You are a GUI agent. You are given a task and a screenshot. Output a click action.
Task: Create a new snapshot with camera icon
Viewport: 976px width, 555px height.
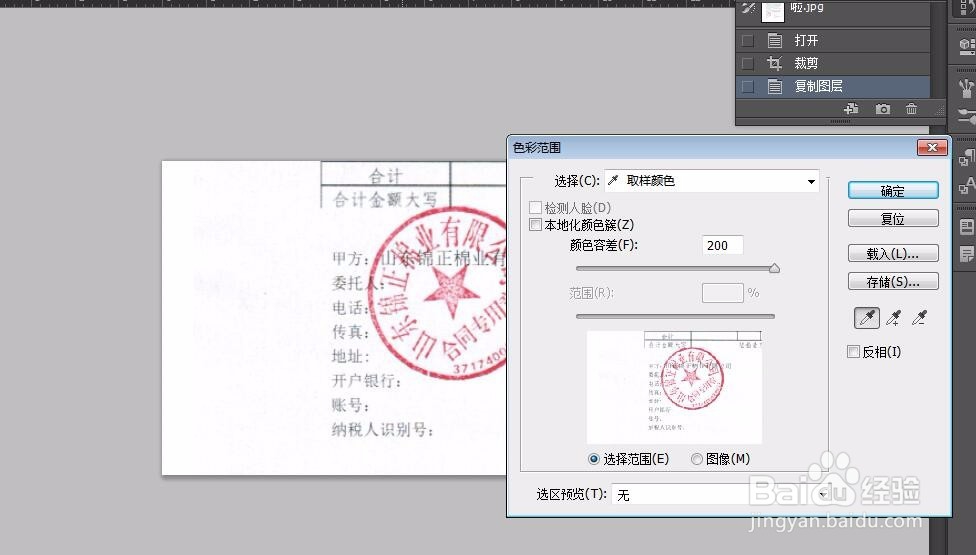(x=883, y=109)
